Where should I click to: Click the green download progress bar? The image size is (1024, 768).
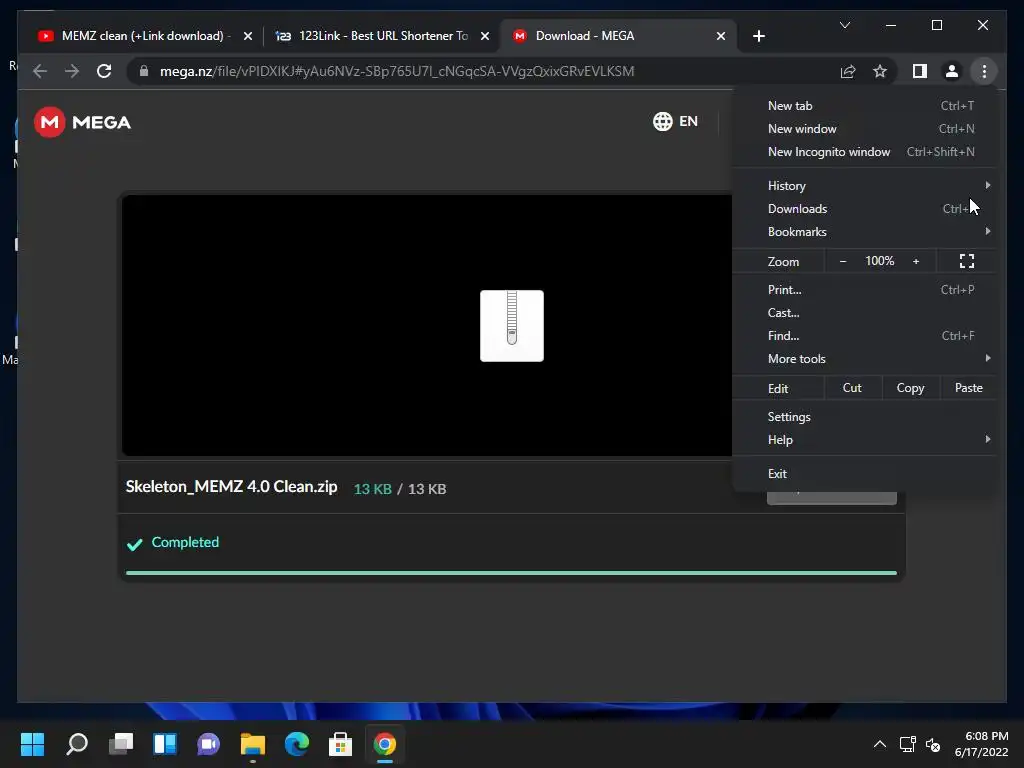tap(511, 573)
